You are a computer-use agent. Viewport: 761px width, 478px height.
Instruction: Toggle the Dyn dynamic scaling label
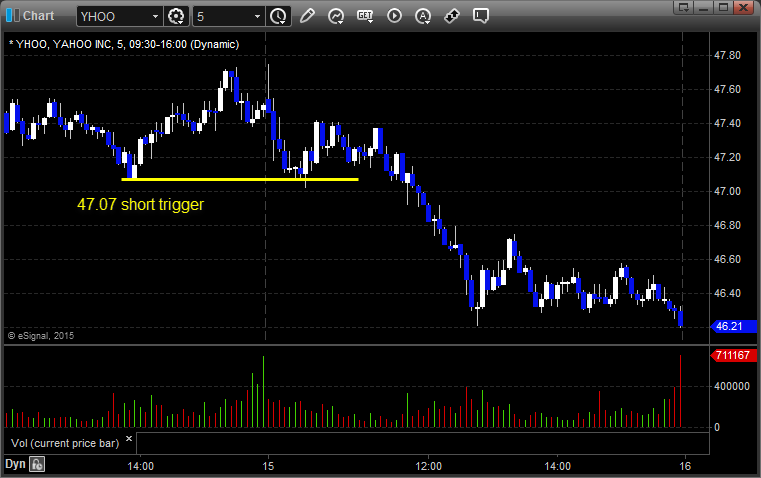click(15, 464)
